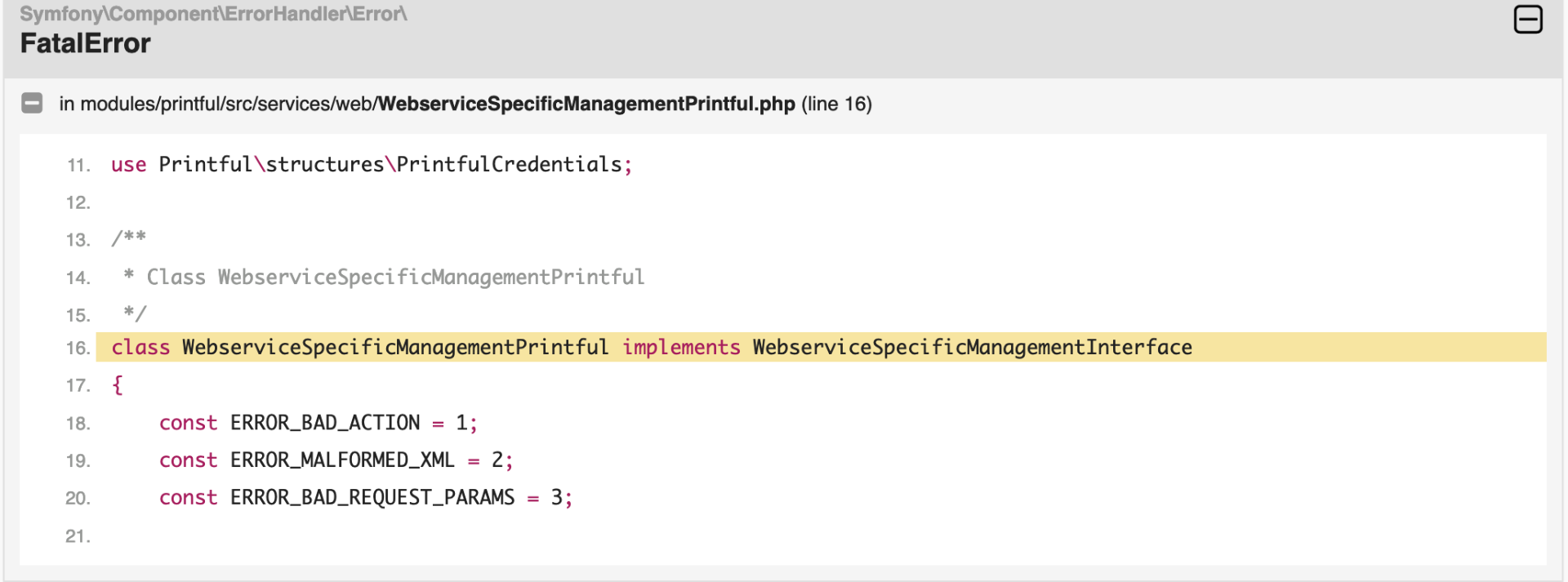
Task: Click line number 21 in gutter
Action: coord(78,536)
